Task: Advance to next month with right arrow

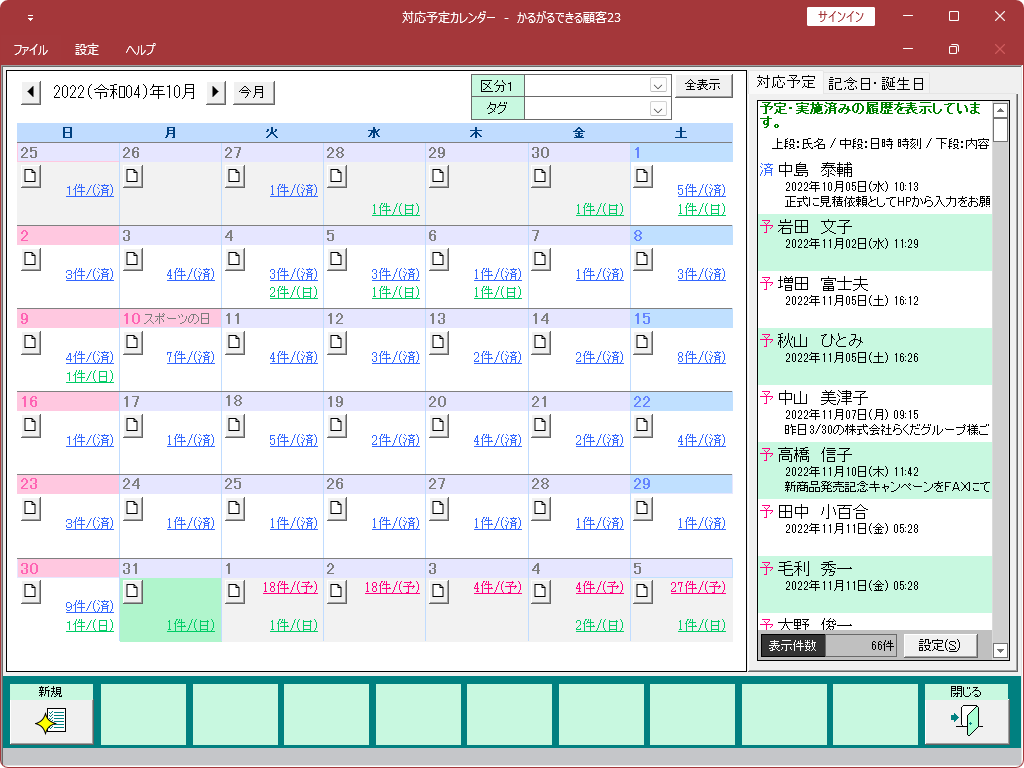Action: tap(216, 92)
